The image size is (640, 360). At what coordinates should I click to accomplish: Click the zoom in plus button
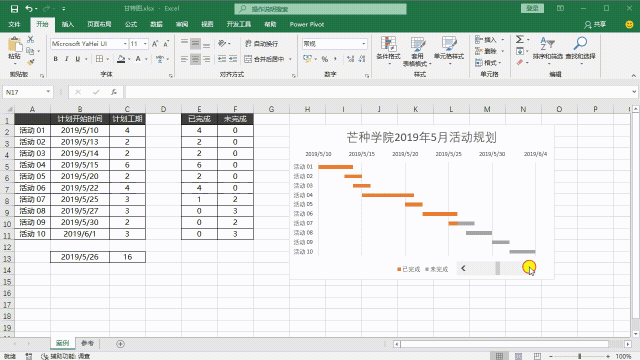pos(608,356)
